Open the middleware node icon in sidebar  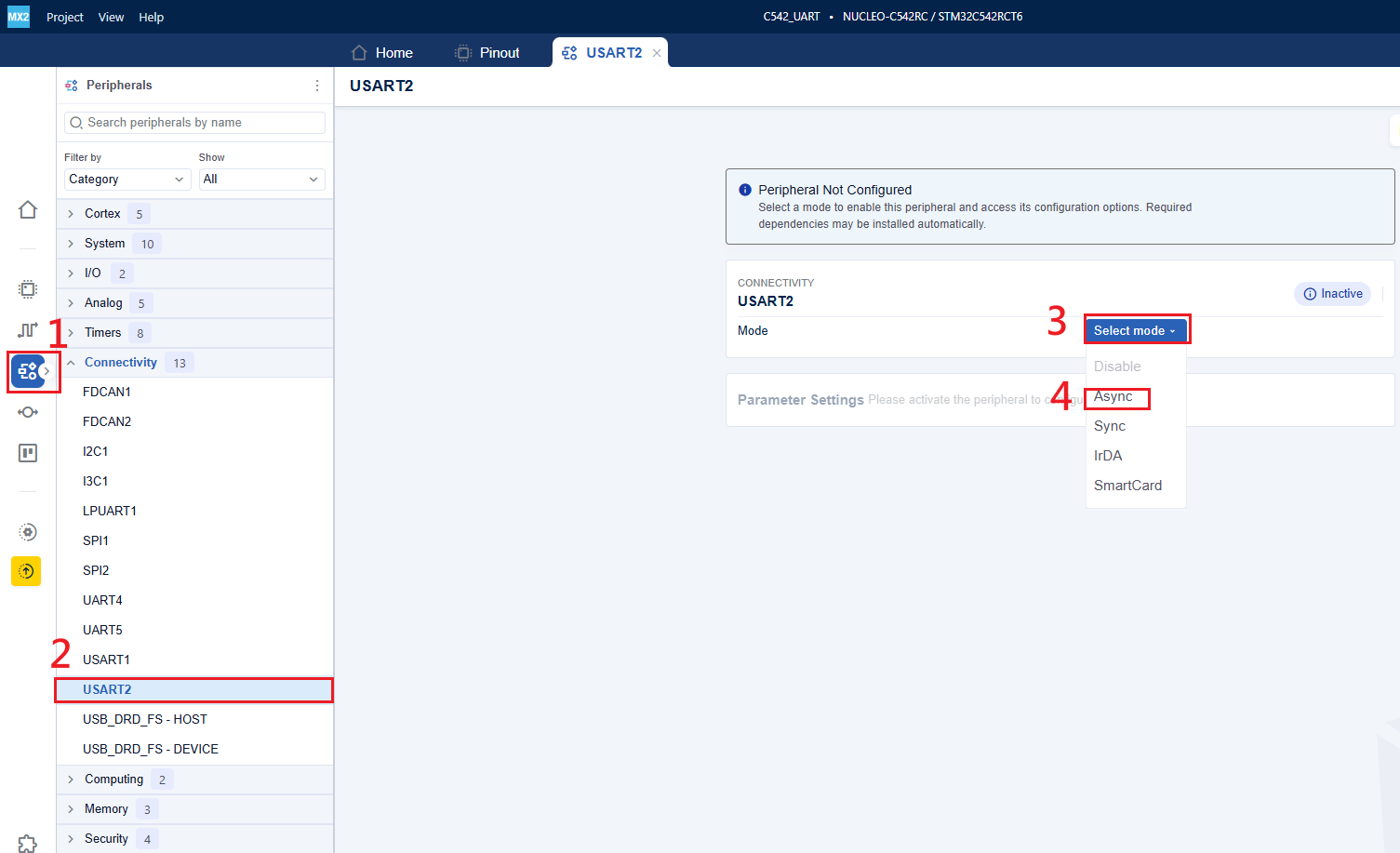click(x=28, y=412)
